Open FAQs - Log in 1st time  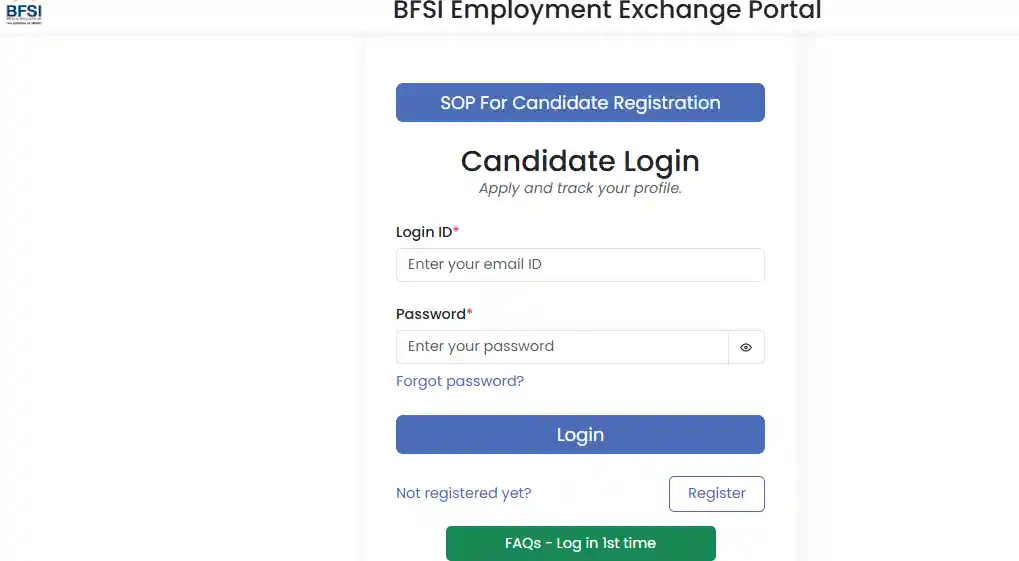pos(580,543)
